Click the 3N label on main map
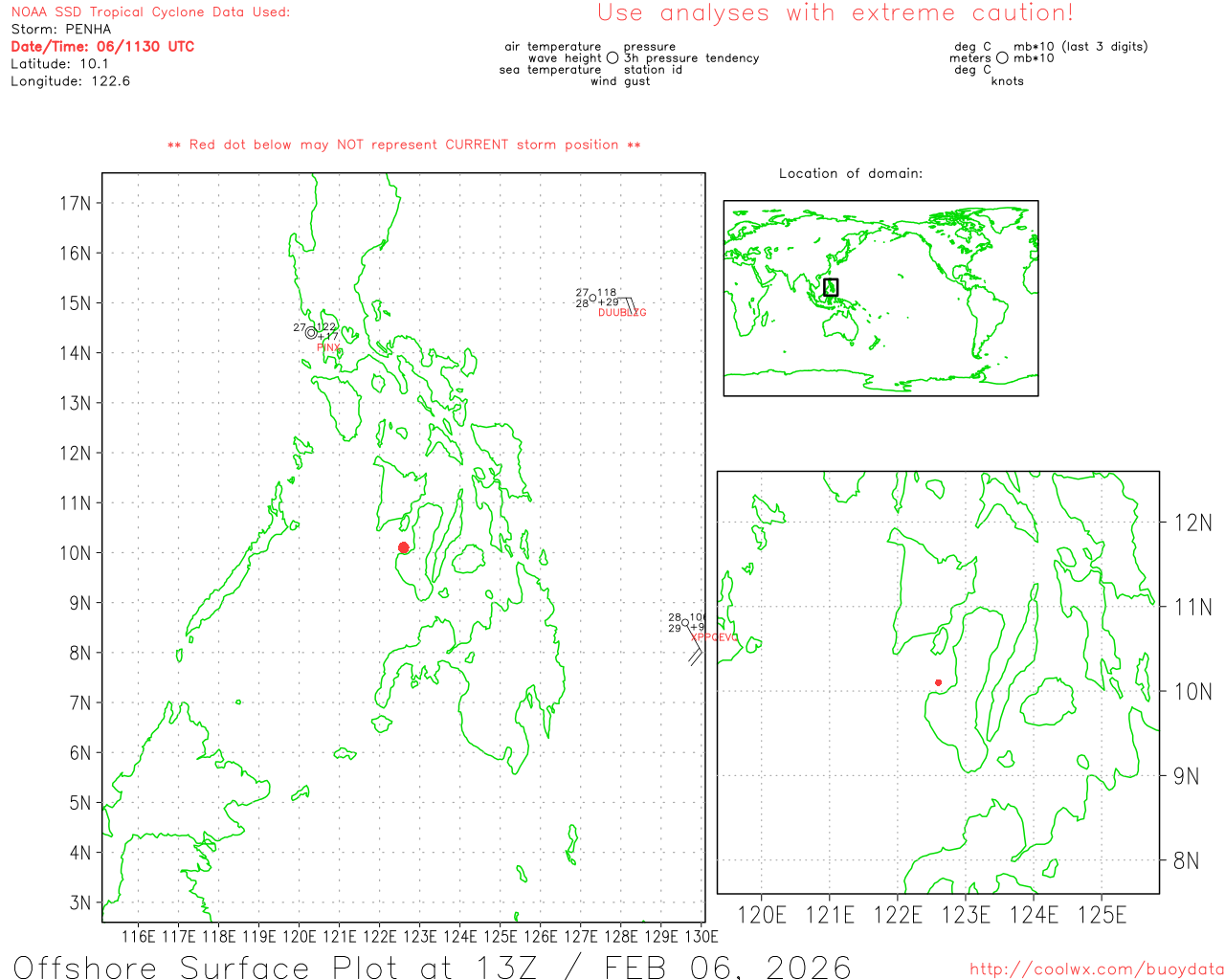Screen dimensions: 1225x980 (x=80, y=902)
